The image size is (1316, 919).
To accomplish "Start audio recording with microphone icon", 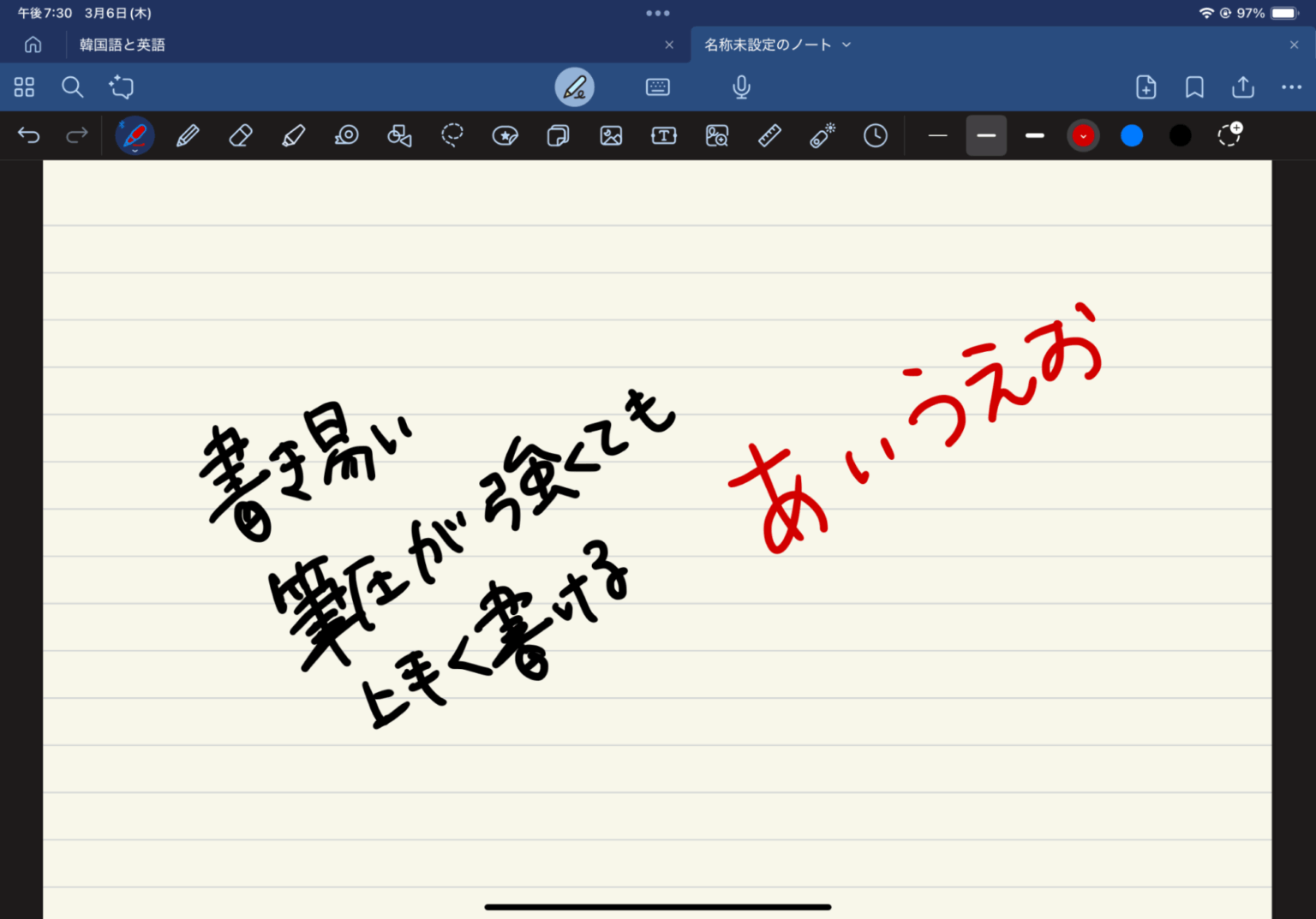I will 742,87.
